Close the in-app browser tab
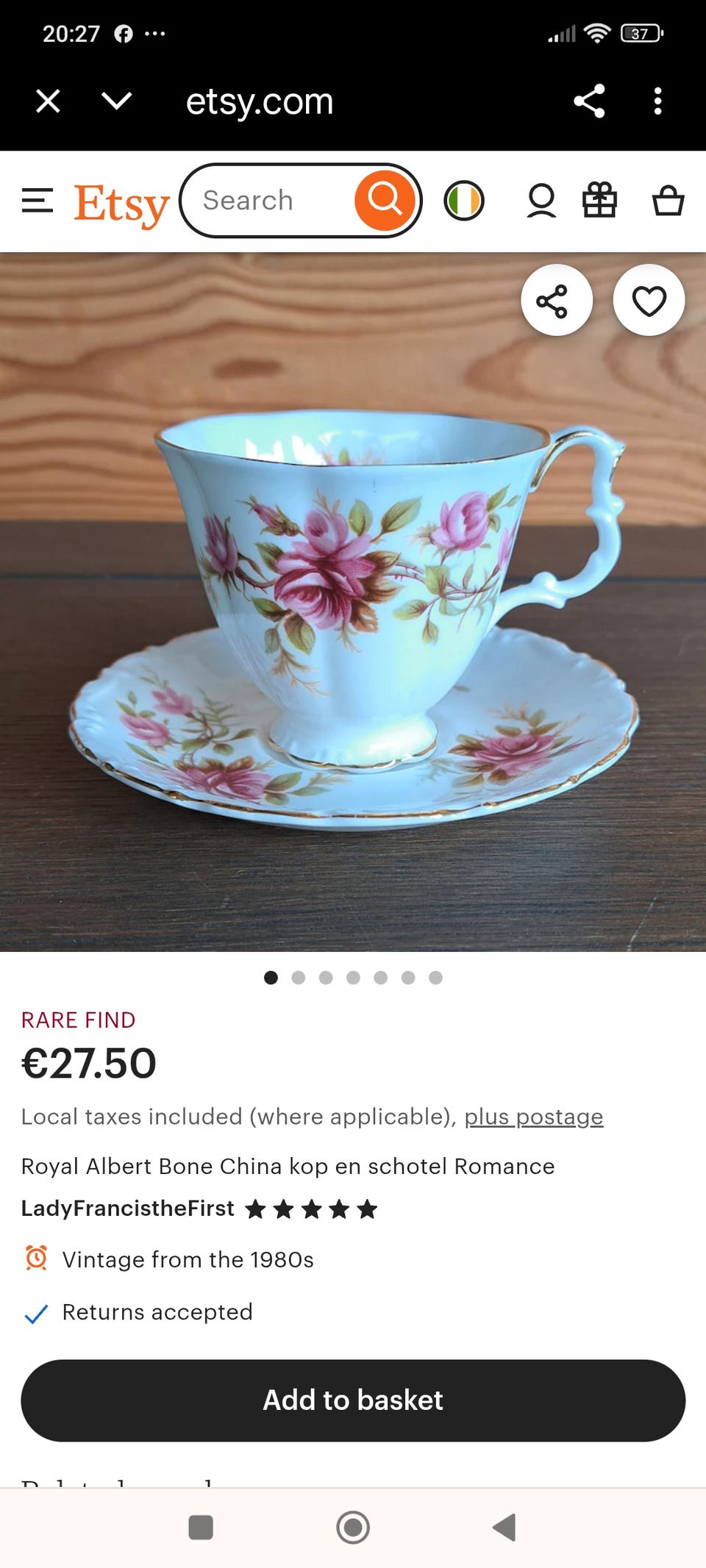This screenshot has height=1568, width=706. click(x=49, y=101)
